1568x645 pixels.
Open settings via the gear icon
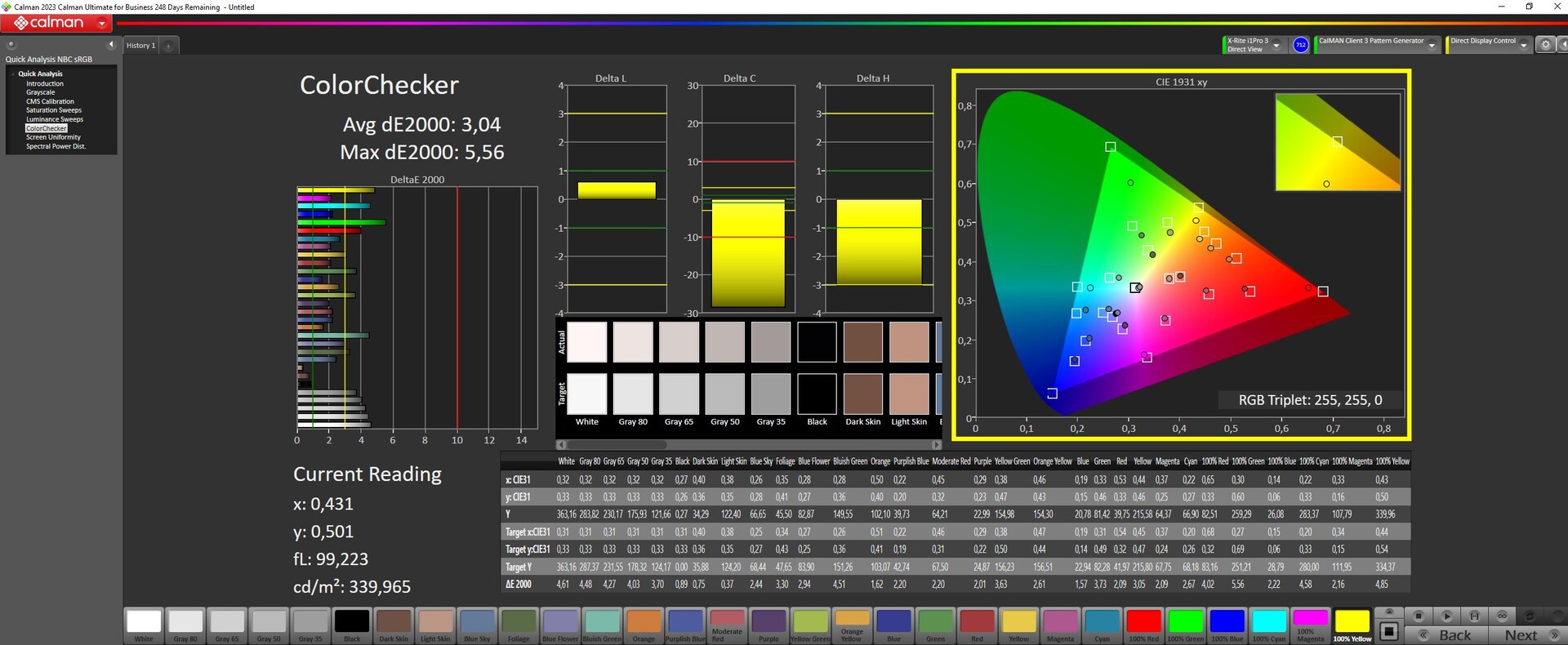pyautogui.click(x=1545, y=45)
